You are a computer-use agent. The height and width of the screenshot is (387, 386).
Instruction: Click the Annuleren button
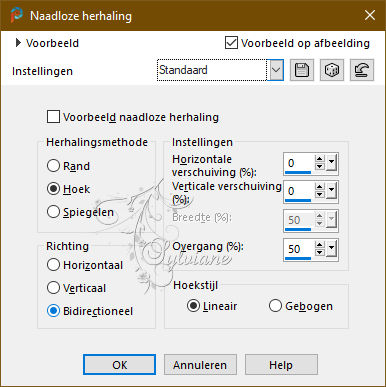click(x=200, y=365)
